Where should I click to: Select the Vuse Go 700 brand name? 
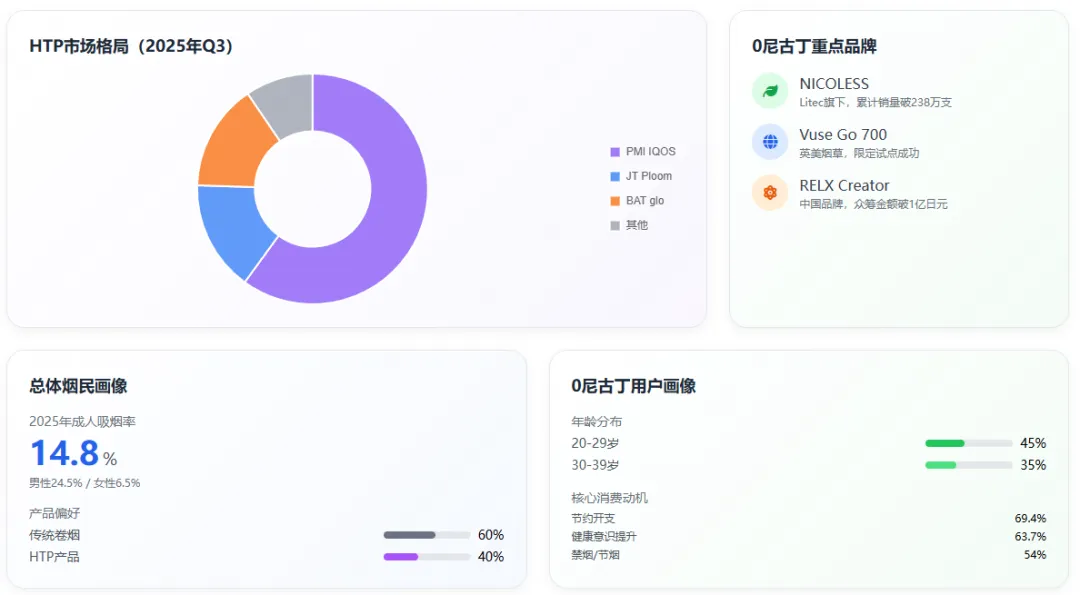(x=843, y=134)
